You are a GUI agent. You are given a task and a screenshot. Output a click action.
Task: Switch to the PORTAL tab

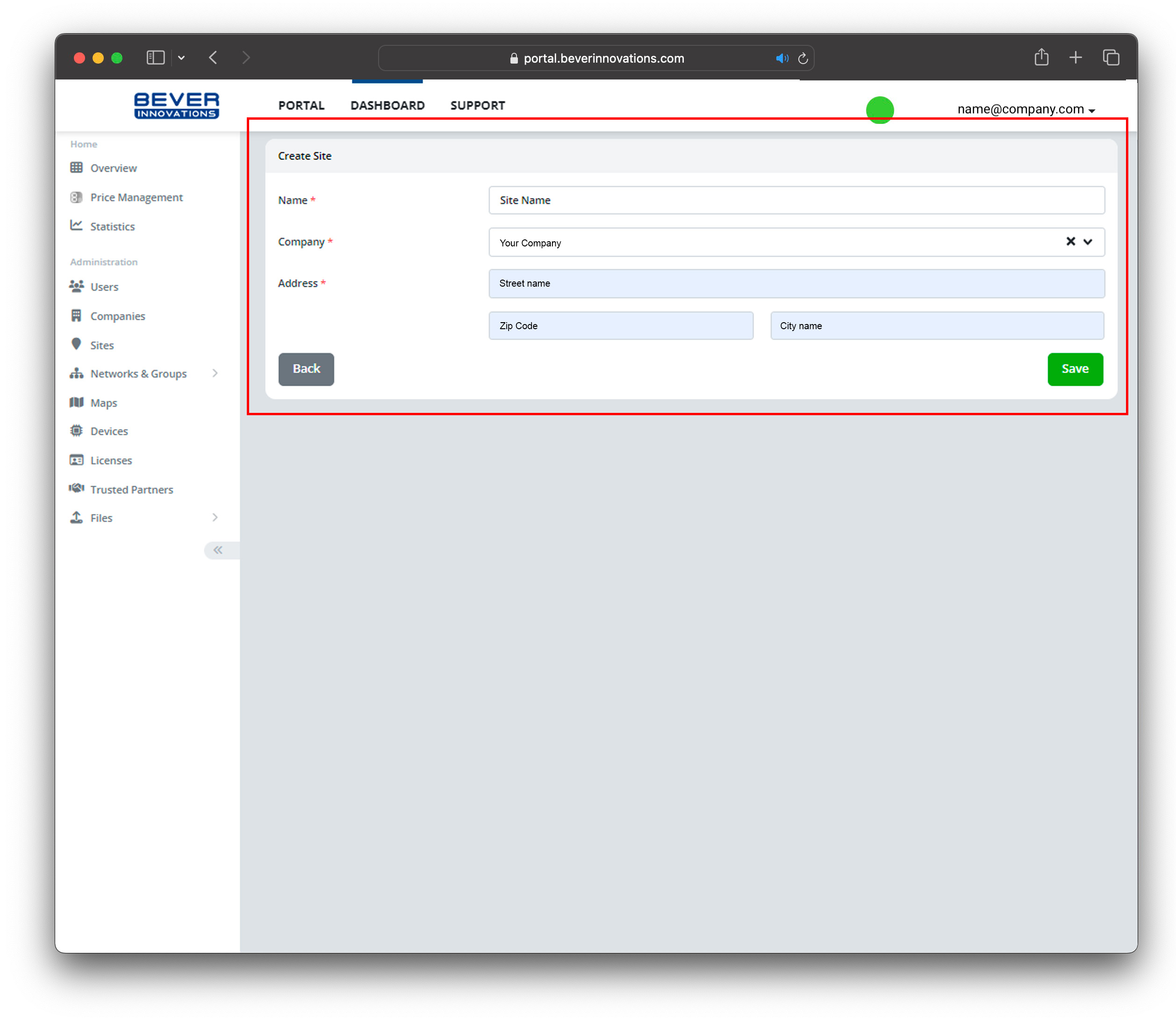click(301, 105)
